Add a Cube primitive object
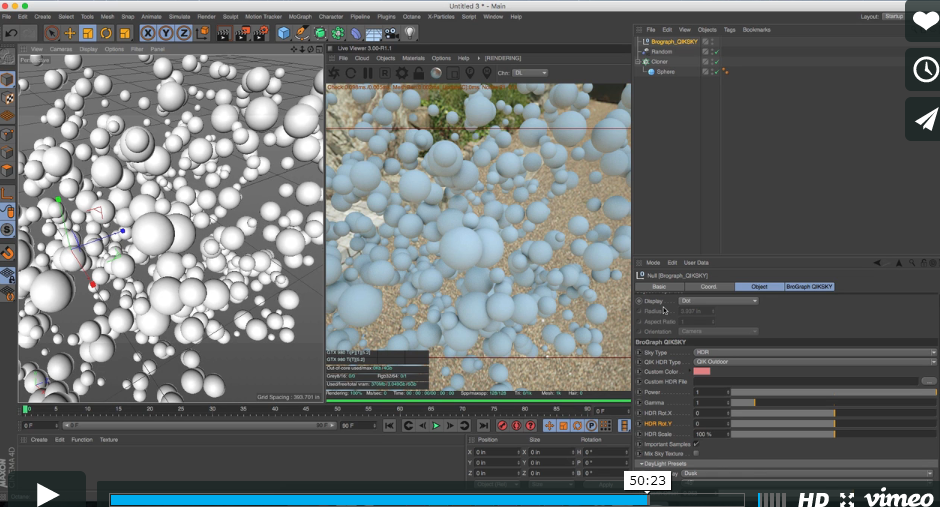The height and width of the screenshot is (507, 940). tap(284, 33)
